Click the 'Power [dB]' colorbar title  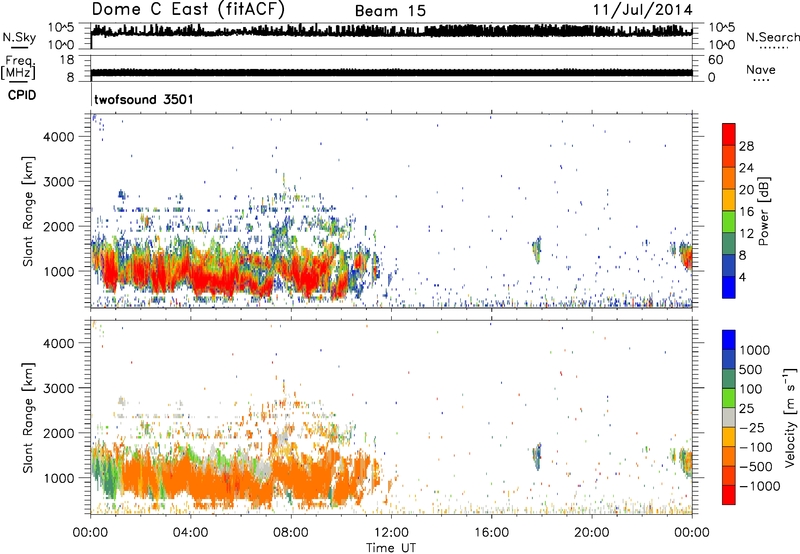coord(763,211)
